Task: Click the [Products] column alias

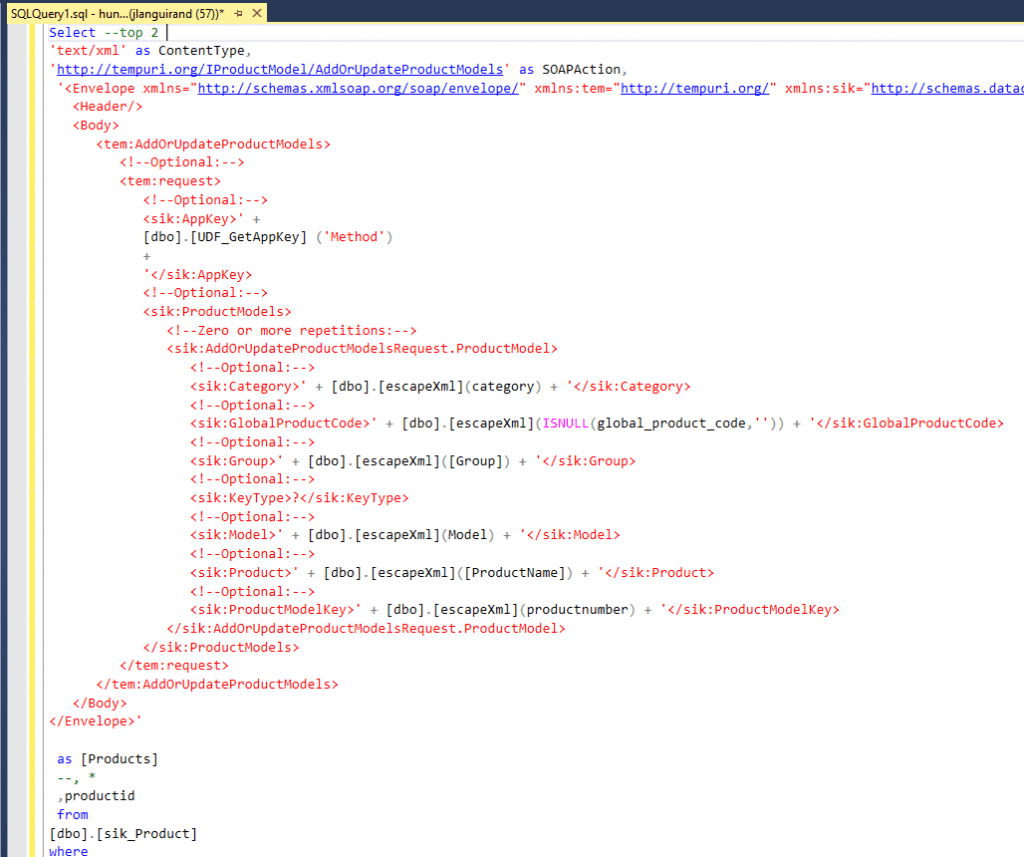Action: point(120,759)
